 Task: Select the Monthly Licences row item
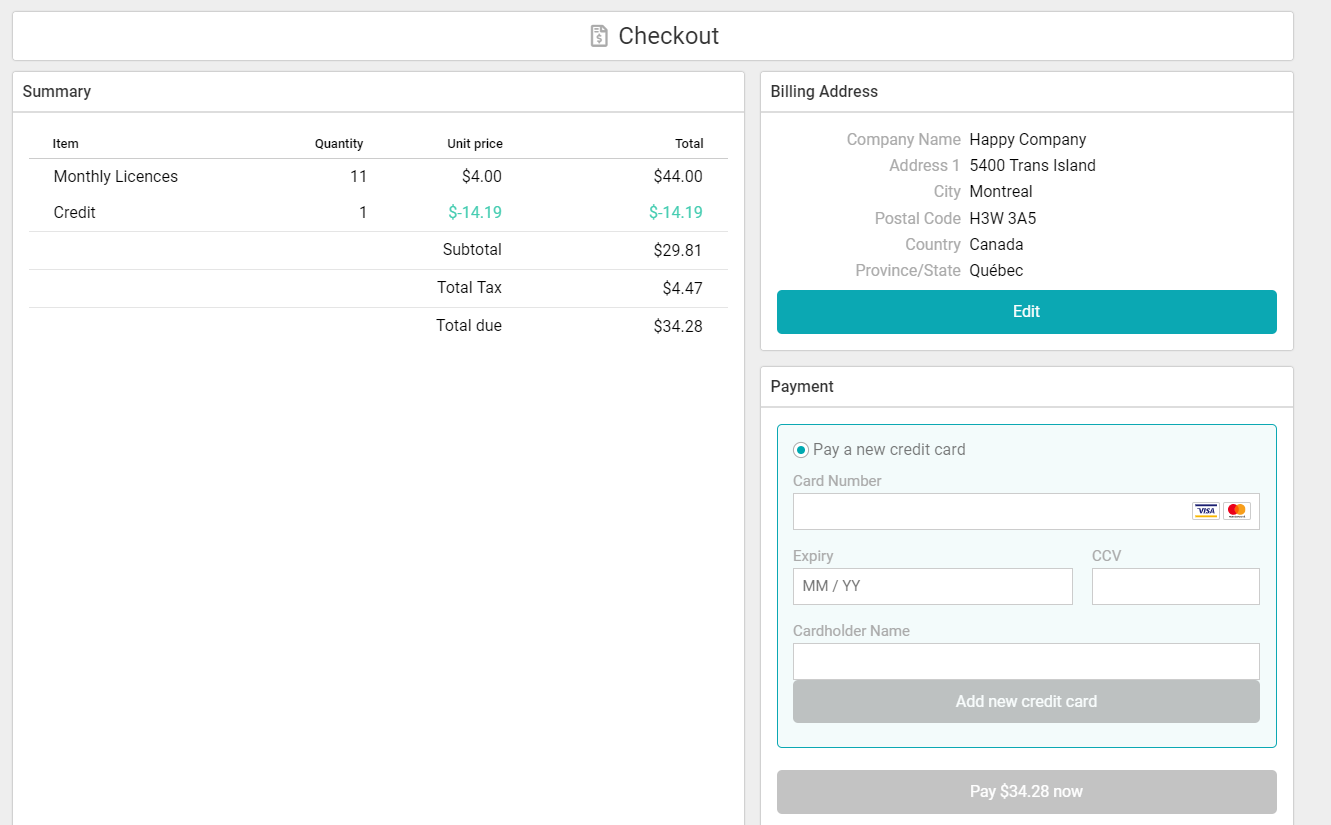pyautogui.click(x=116, y=176)
